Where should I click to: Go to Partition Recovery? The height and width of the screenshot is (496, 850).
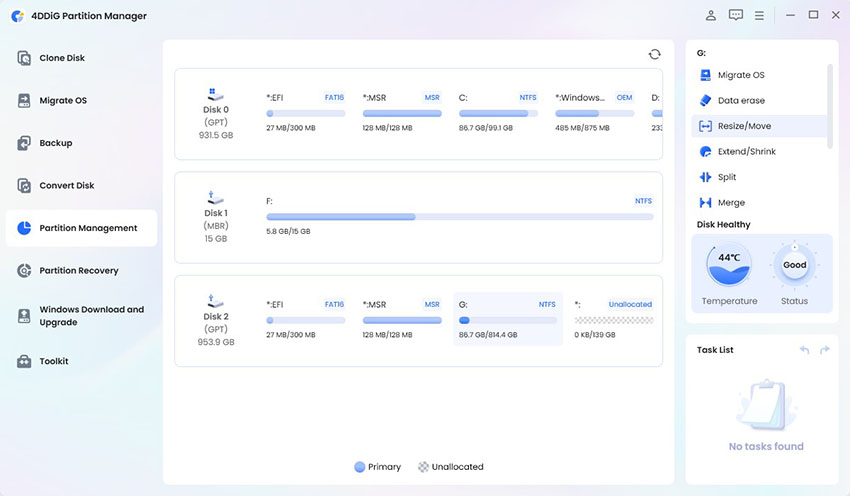coord(78,271)
